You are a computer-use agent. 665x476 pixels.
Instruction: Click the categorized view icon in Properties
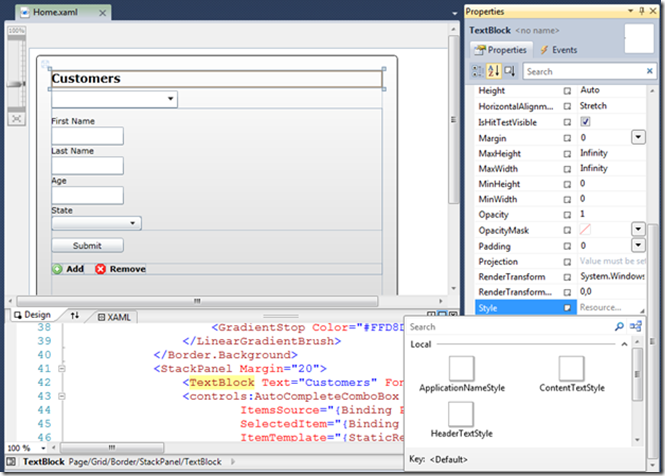478,71
